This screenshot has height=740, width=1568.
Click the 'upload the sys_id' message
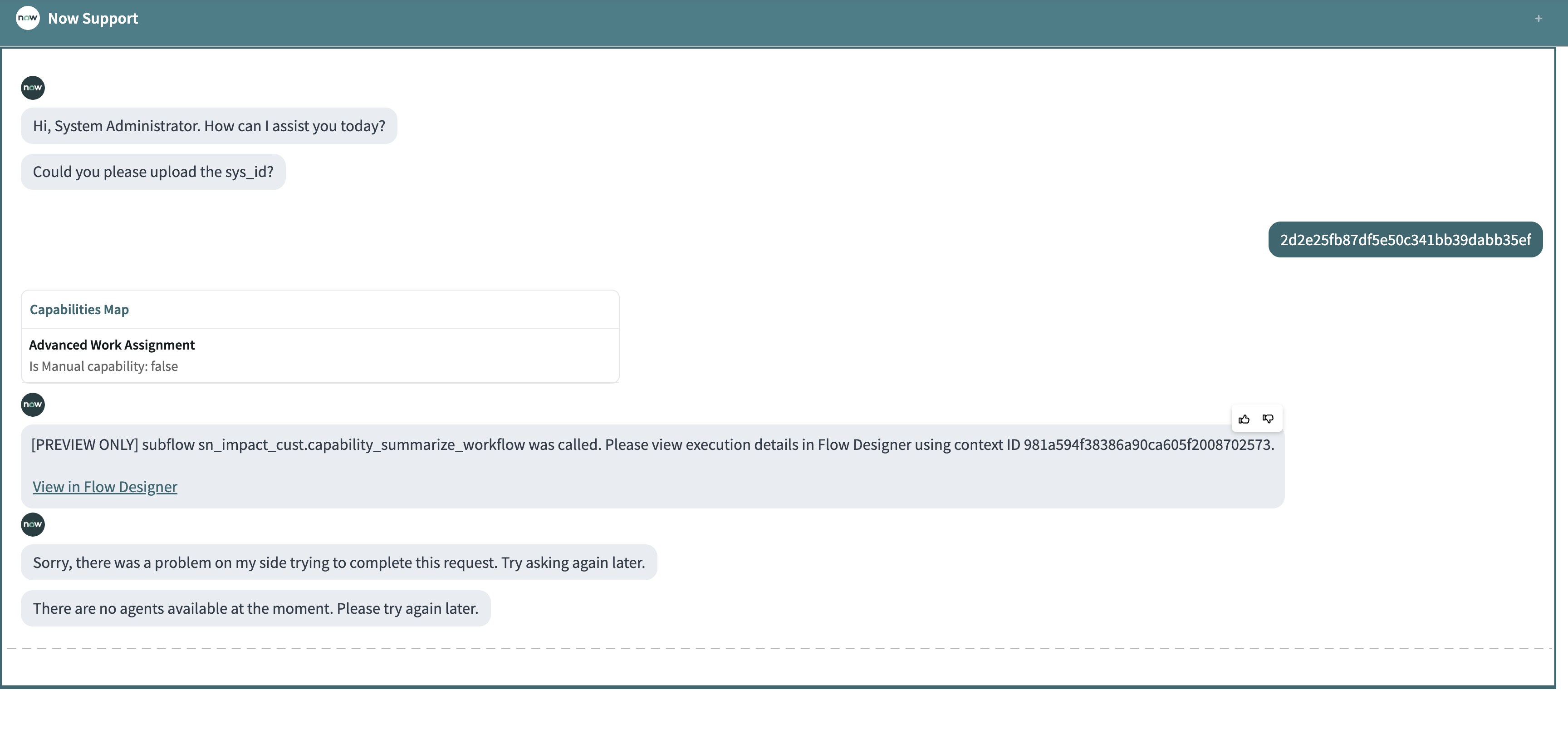(x=153, y=172)
